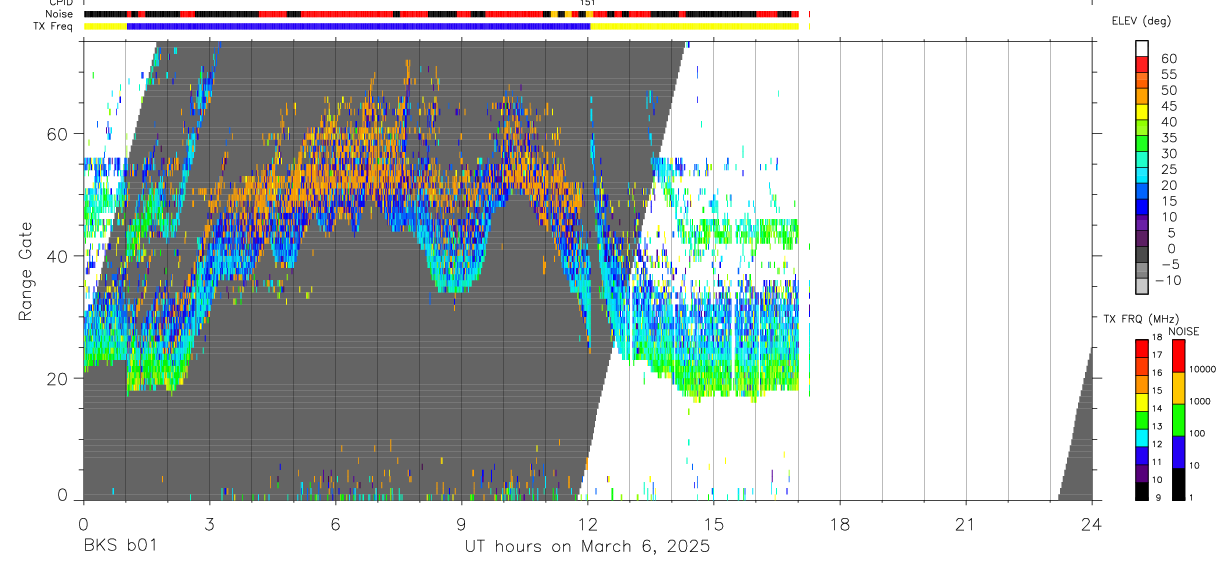This screenshot has width=1228, height=567.
Task: Click the "ELEV (deg)" colorbar title
Action: point(1141,20)
